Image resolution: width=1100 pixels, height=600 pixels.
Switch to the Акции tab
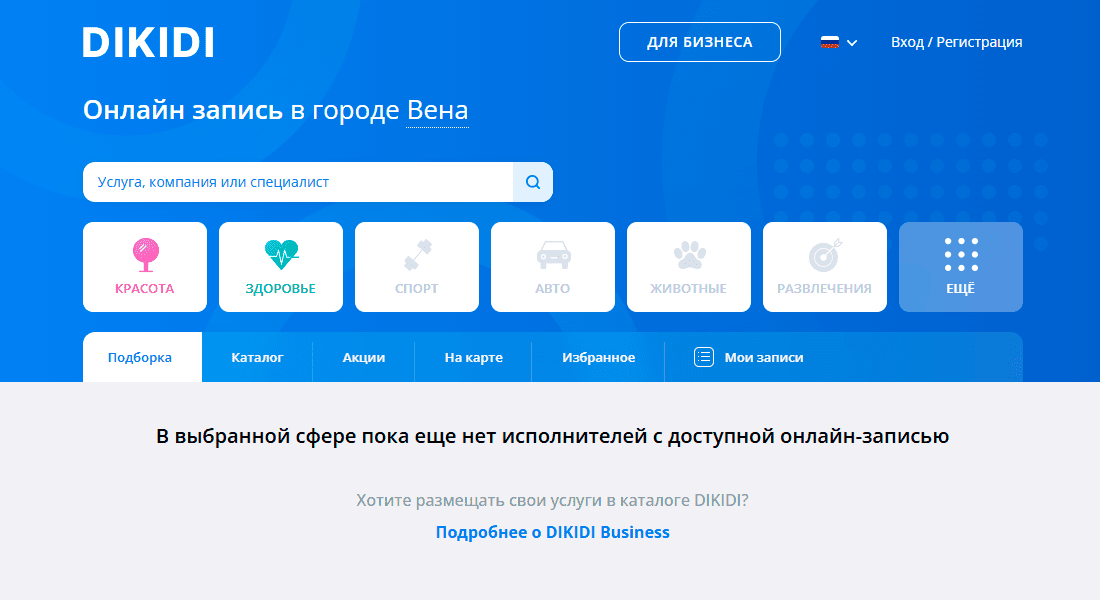pos(363,357)
